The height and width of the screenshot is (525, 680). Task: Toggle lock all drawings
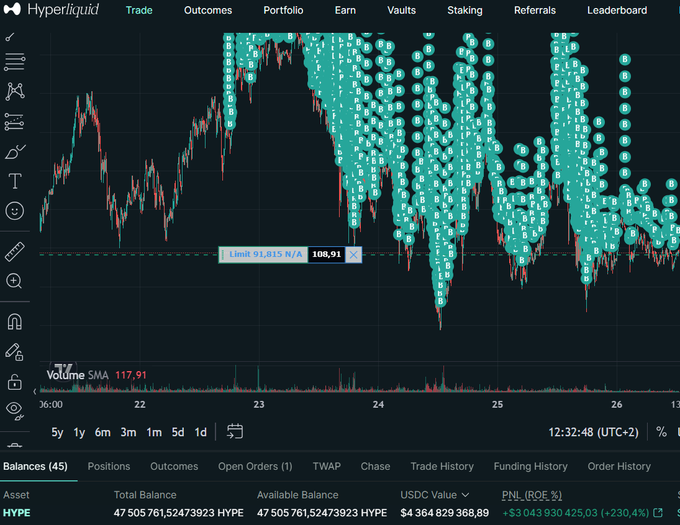(x=14, y=382)
